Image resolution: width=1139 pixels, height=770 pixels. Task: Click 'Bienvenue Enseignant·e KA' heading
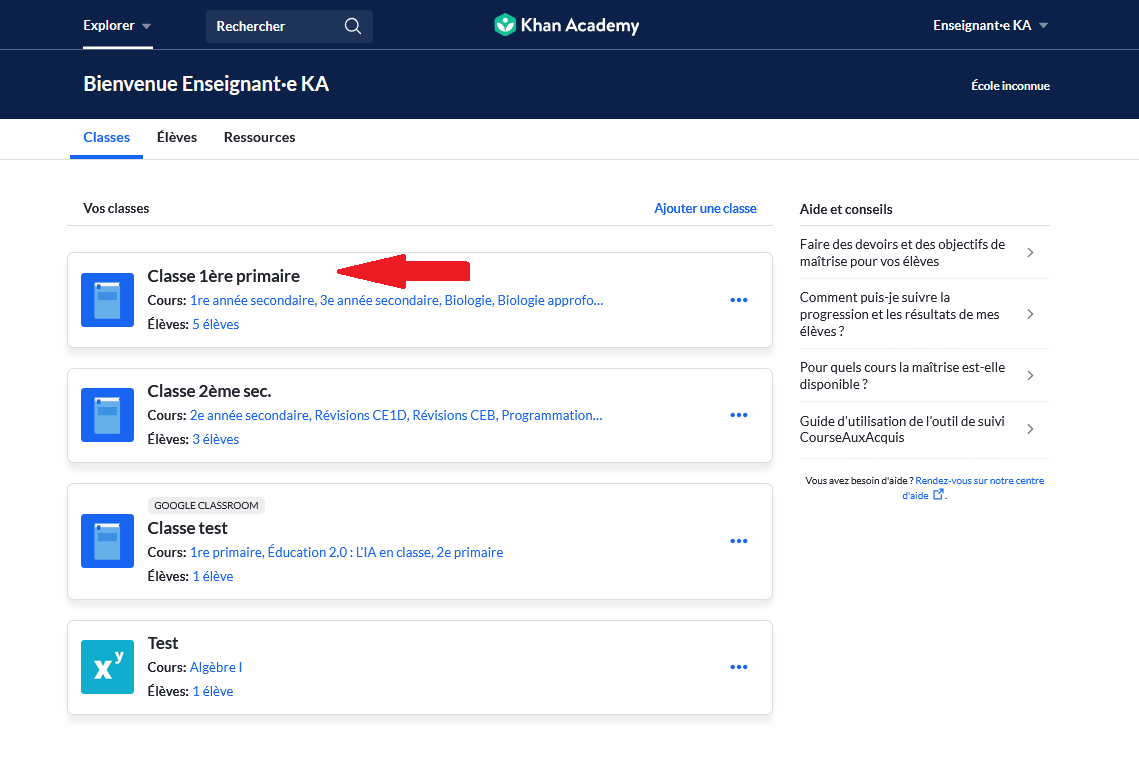pyautogui.click(x=206, y=84)
